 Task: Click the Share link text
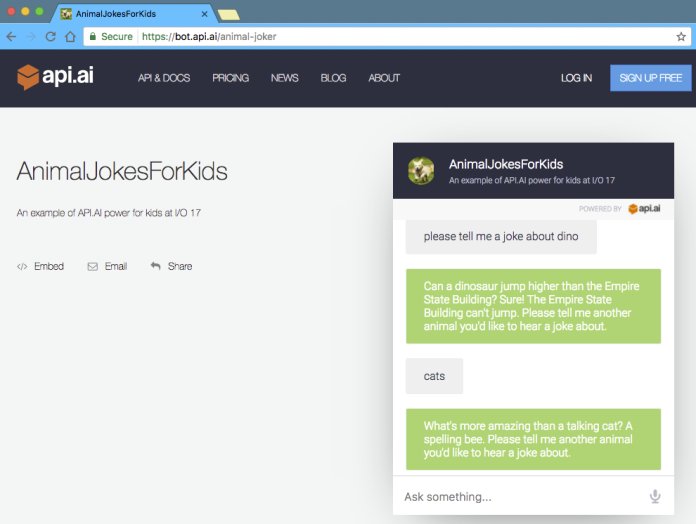180,266
